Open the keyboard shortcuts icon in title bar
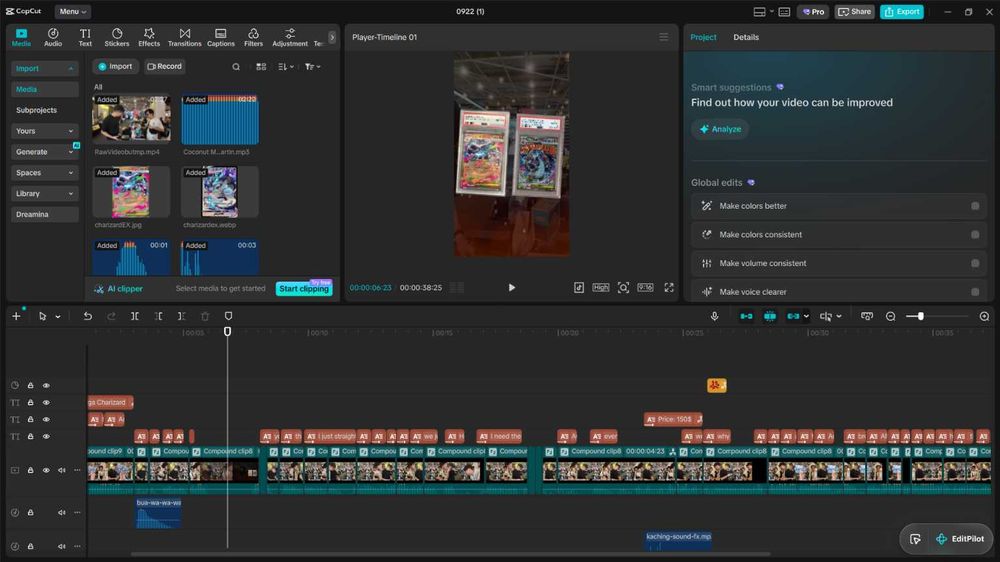This screenshot has width=1000, height=562. [784, 11]
